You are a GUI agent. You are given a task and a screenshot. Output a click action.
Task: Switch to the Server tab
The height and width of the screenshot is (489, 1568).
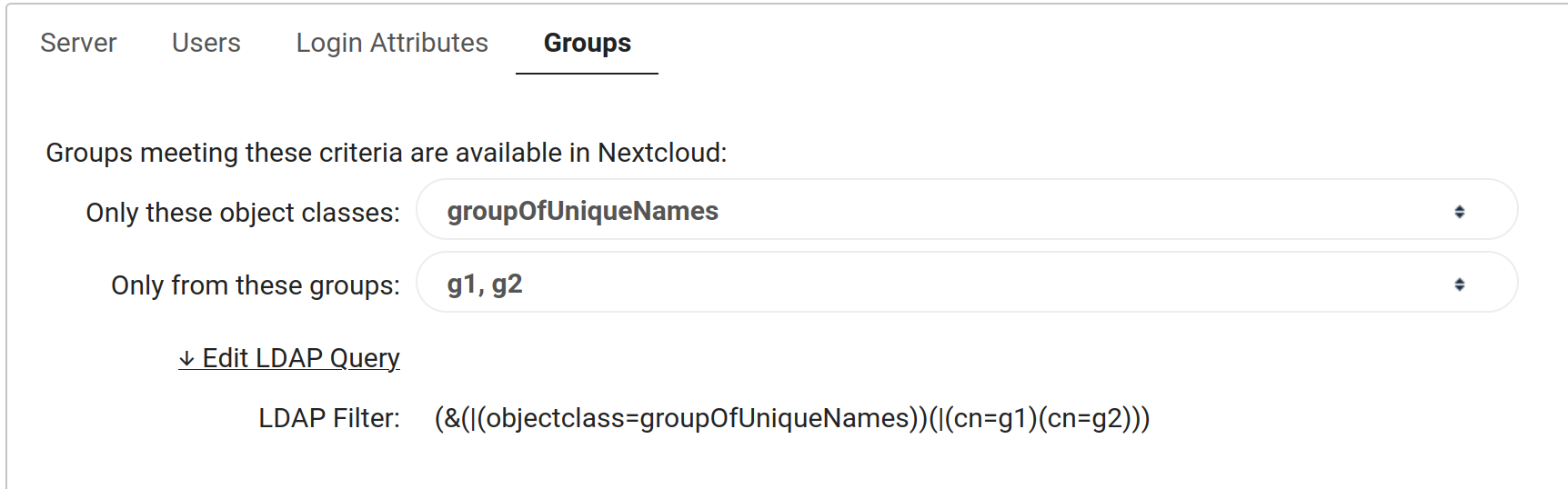pos(78,43)
